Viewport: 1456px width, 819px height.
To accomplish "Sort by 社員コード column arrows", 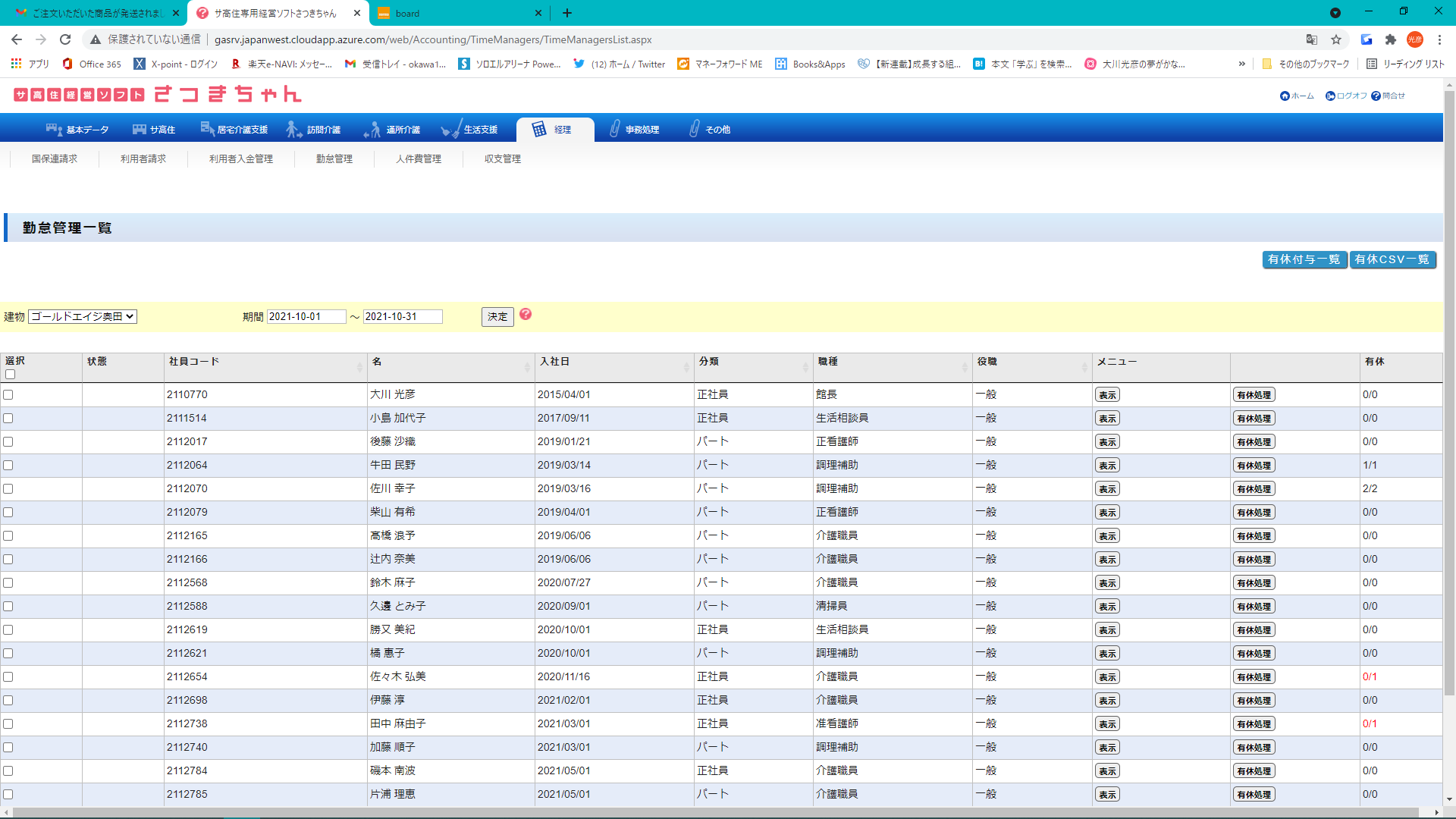I will tap(359, 368).
